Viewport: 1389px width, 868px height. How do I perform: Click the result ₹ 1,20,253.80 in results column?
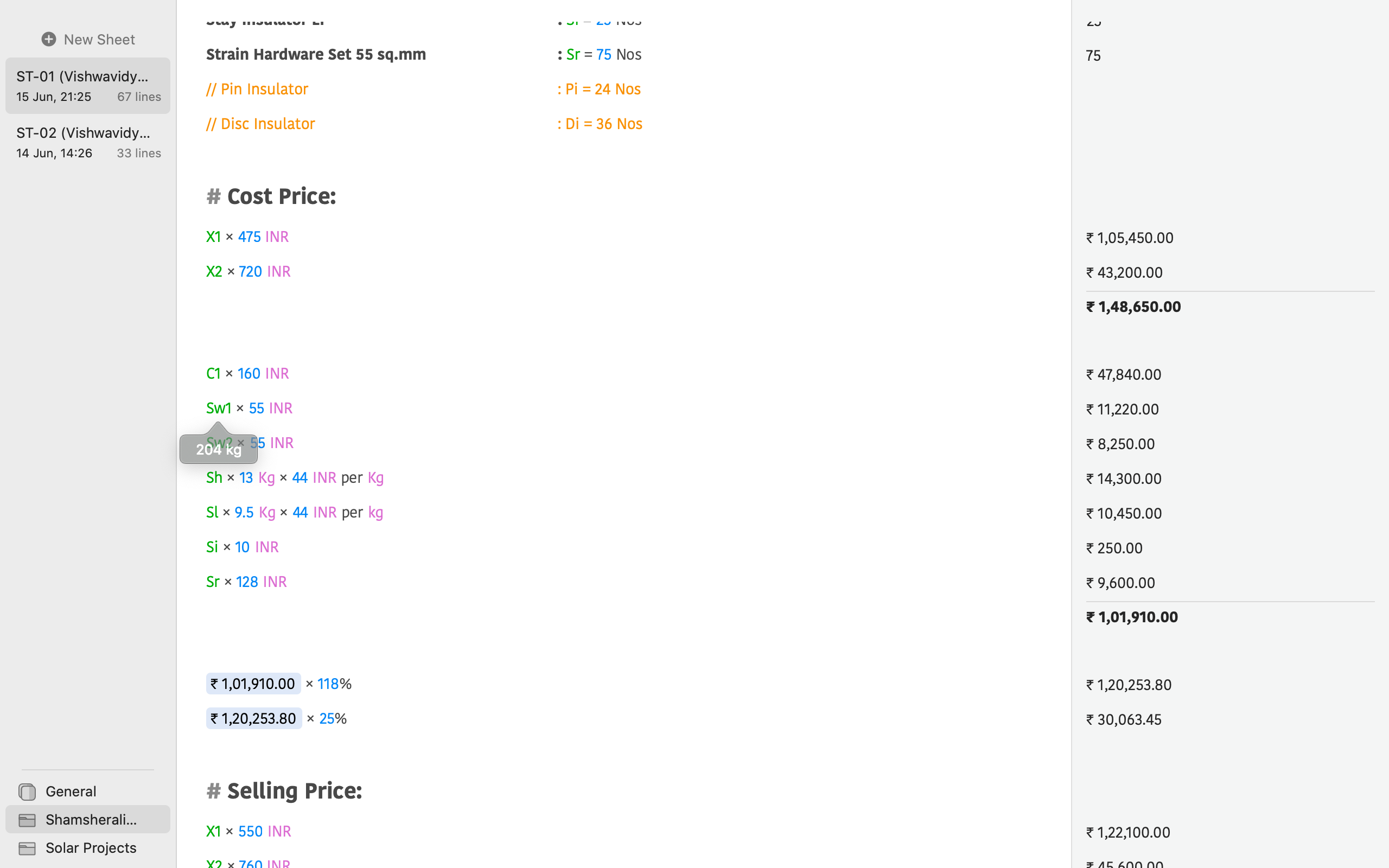click(x=1129, y=685)
